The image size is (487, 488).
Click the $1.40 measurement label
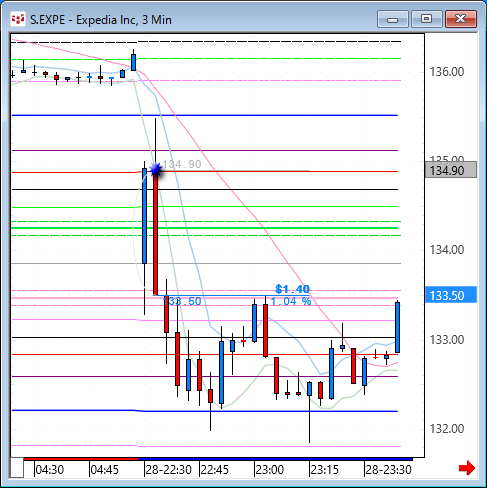[292, 289]
